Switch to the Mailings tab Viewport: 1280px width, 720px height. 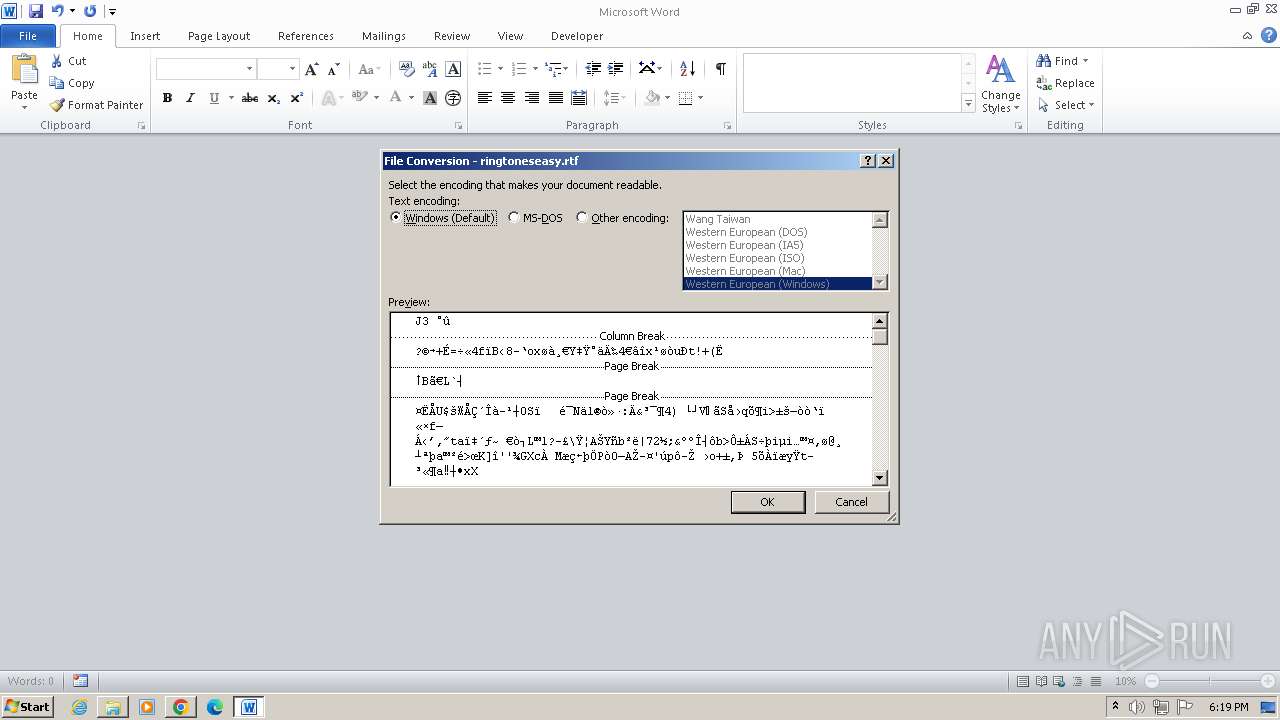coord(384,36)
